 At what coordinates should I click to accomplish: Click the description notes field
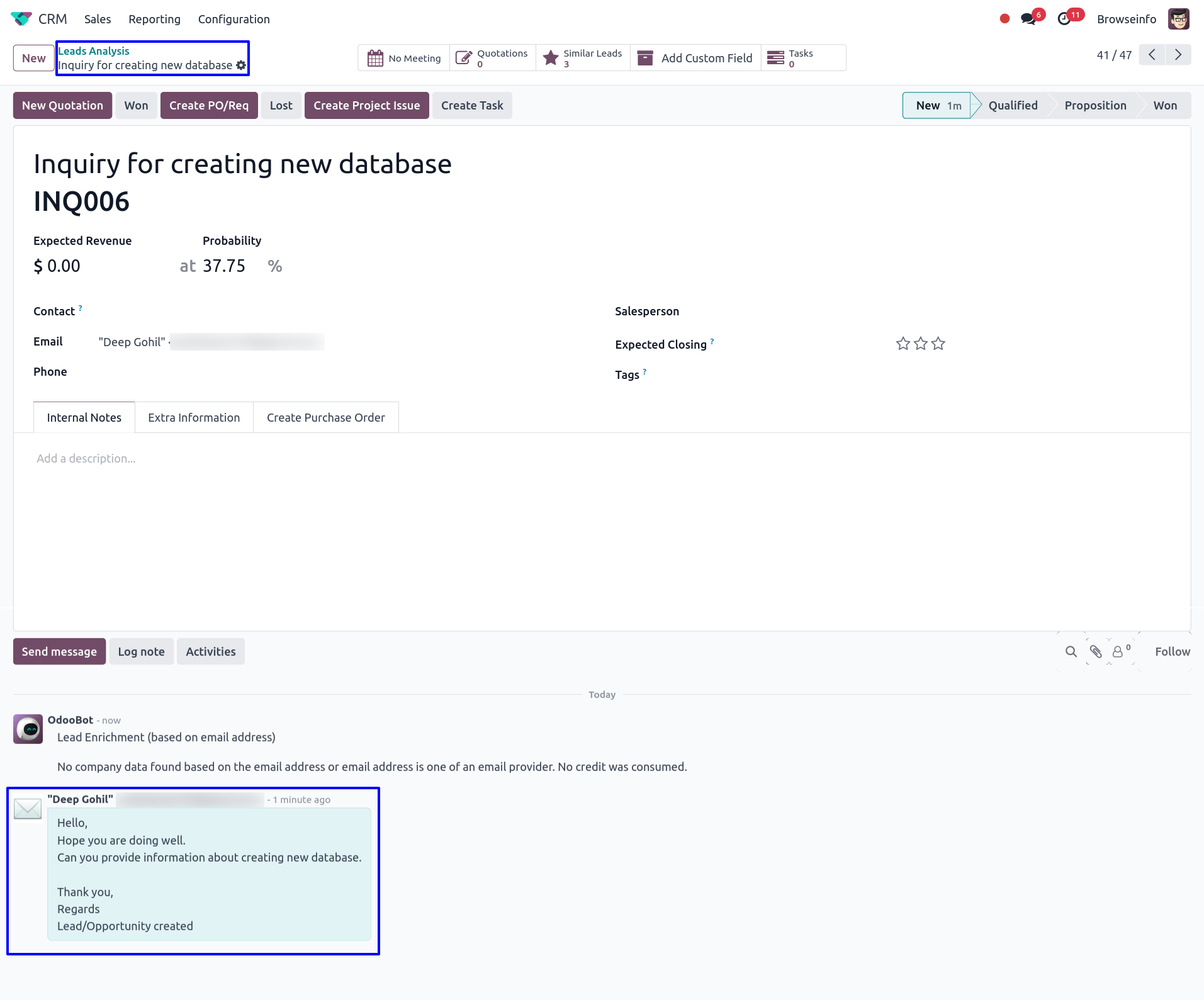(x=602, y=458)
